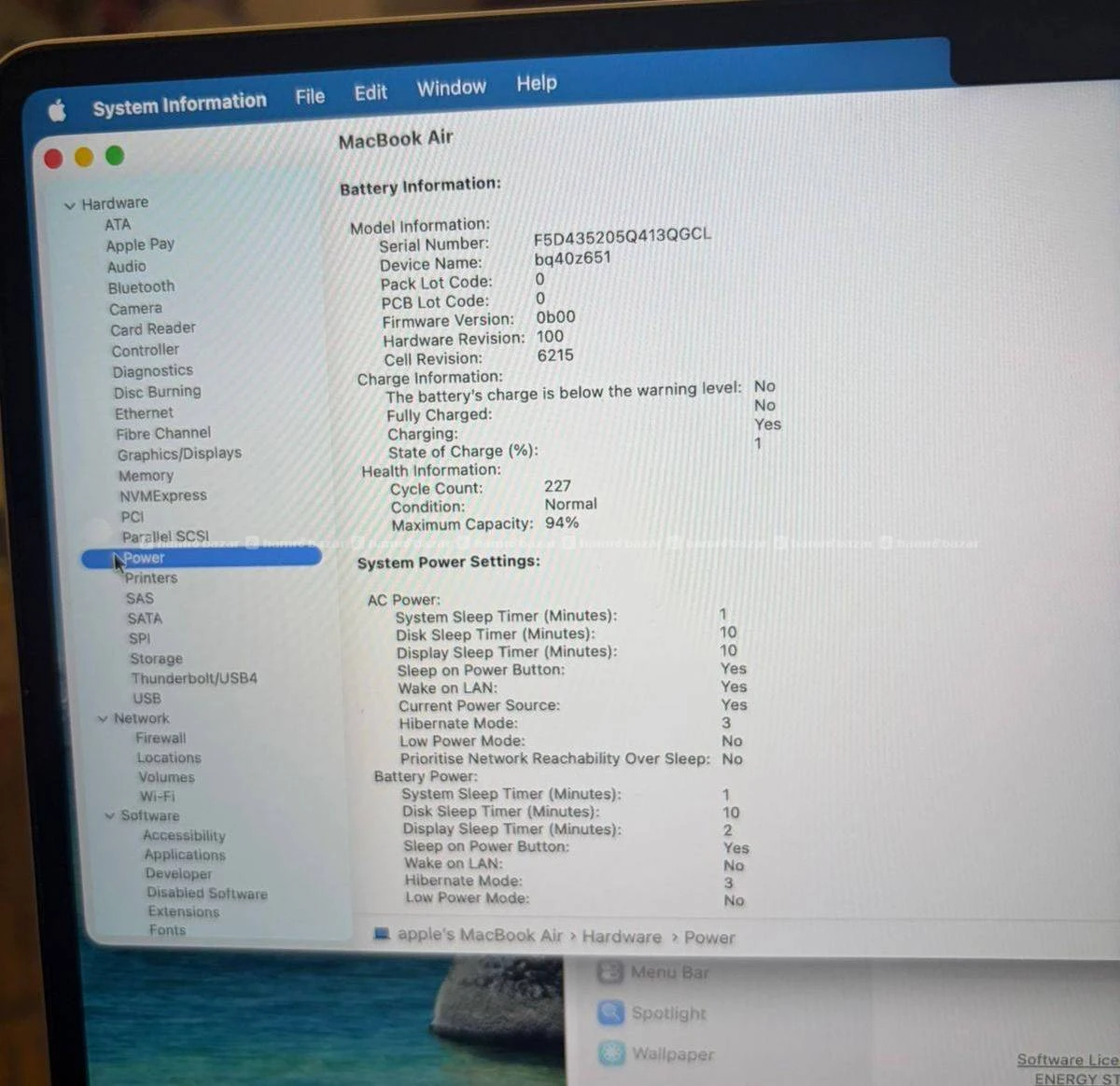The width and height of the screenshot is (1120, 1086).
Task: Select Thunderbolt/USB4 in the sidebar
Action: 194,678
